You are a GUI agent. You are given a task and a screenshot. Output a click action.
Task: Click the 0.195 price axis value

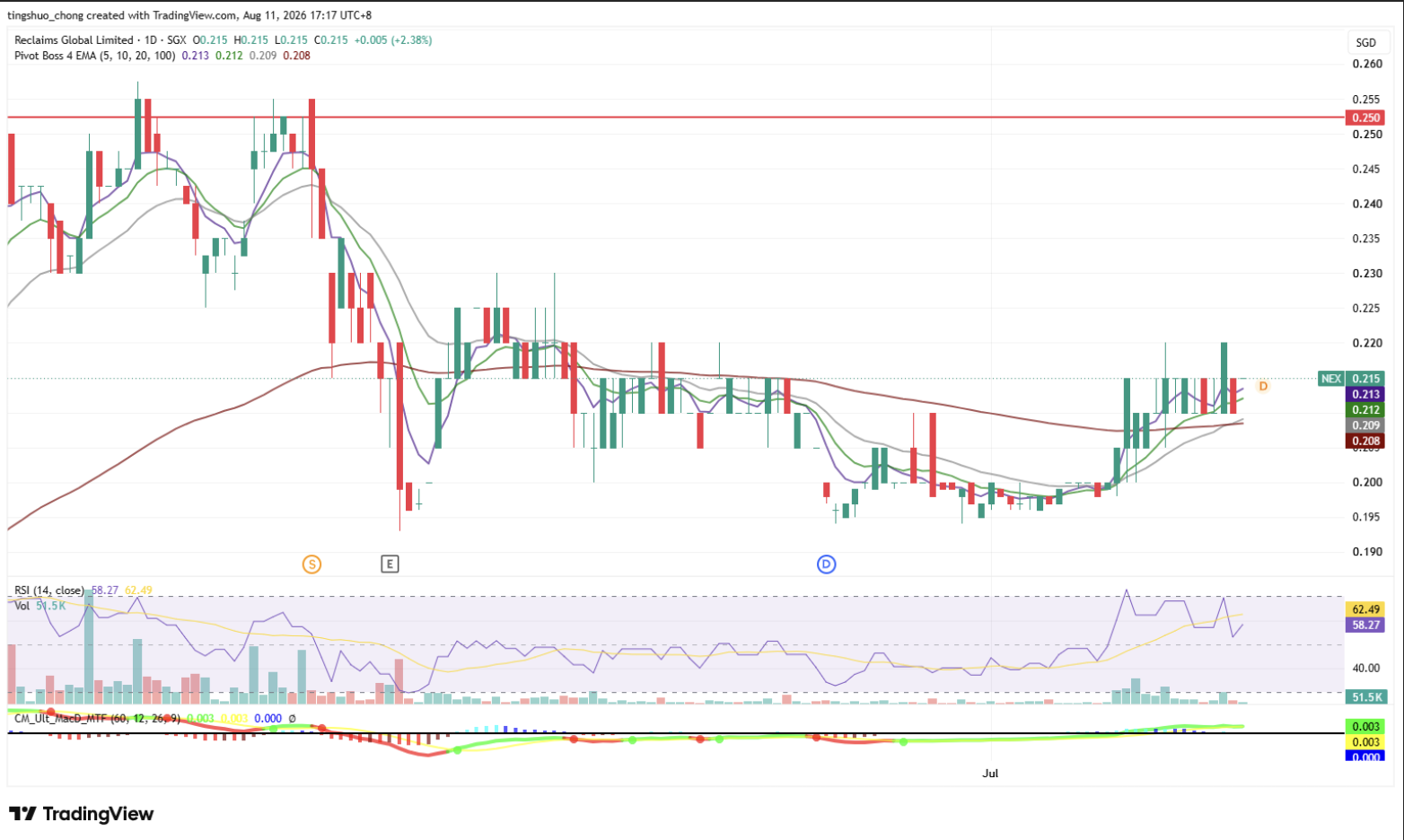point(1367,517)
